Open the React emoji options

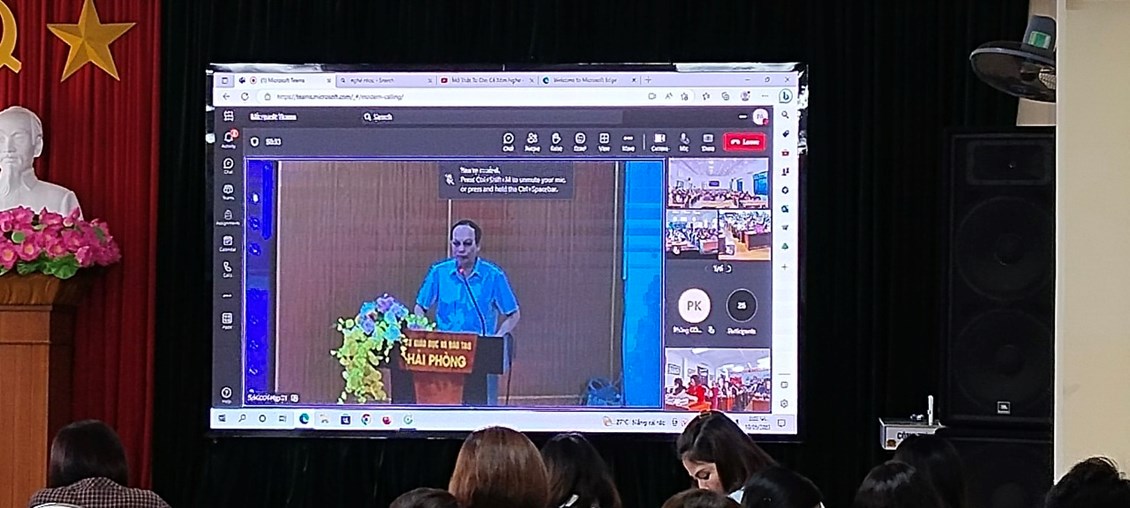coord(580,141)
